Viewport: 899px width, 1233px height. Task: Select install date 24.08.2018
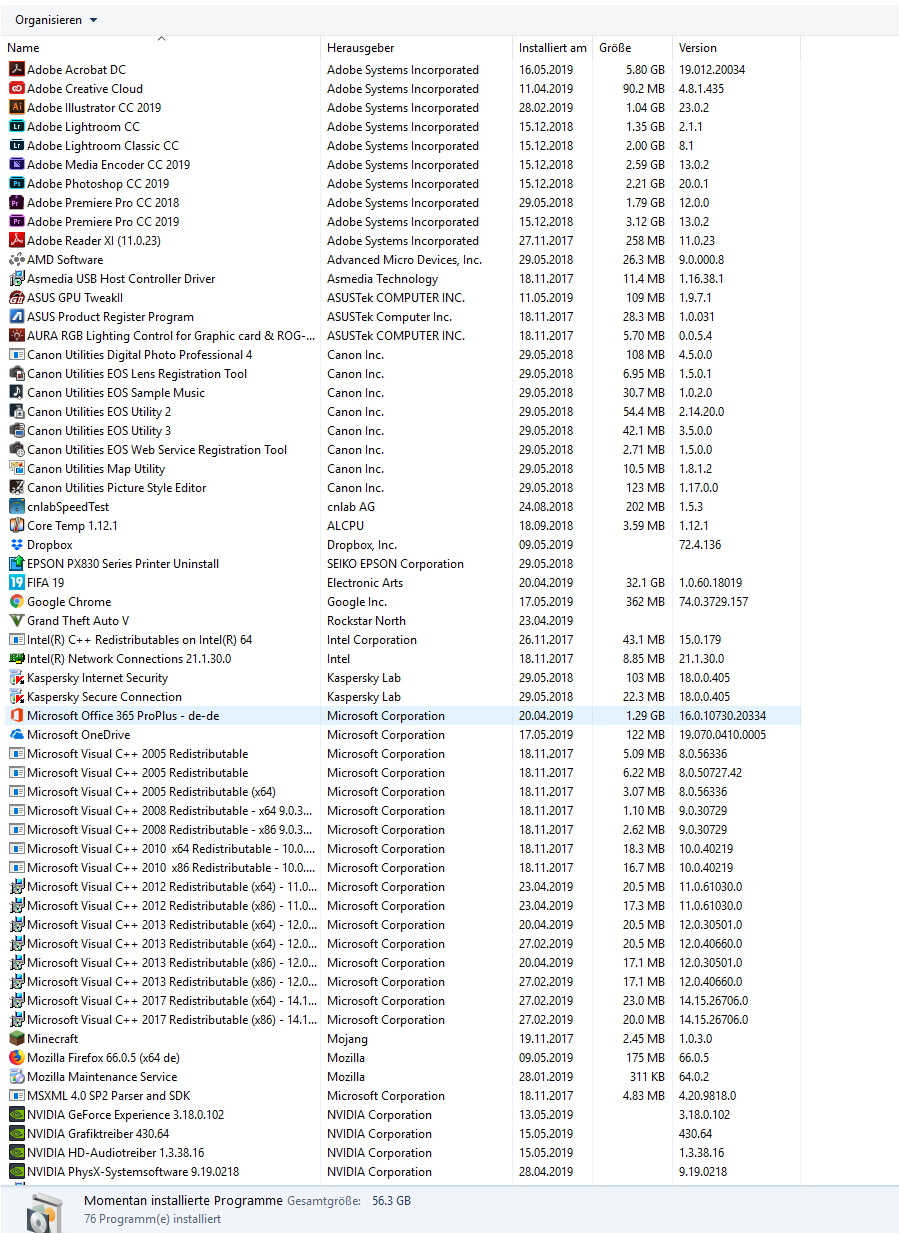coord(546,507)
